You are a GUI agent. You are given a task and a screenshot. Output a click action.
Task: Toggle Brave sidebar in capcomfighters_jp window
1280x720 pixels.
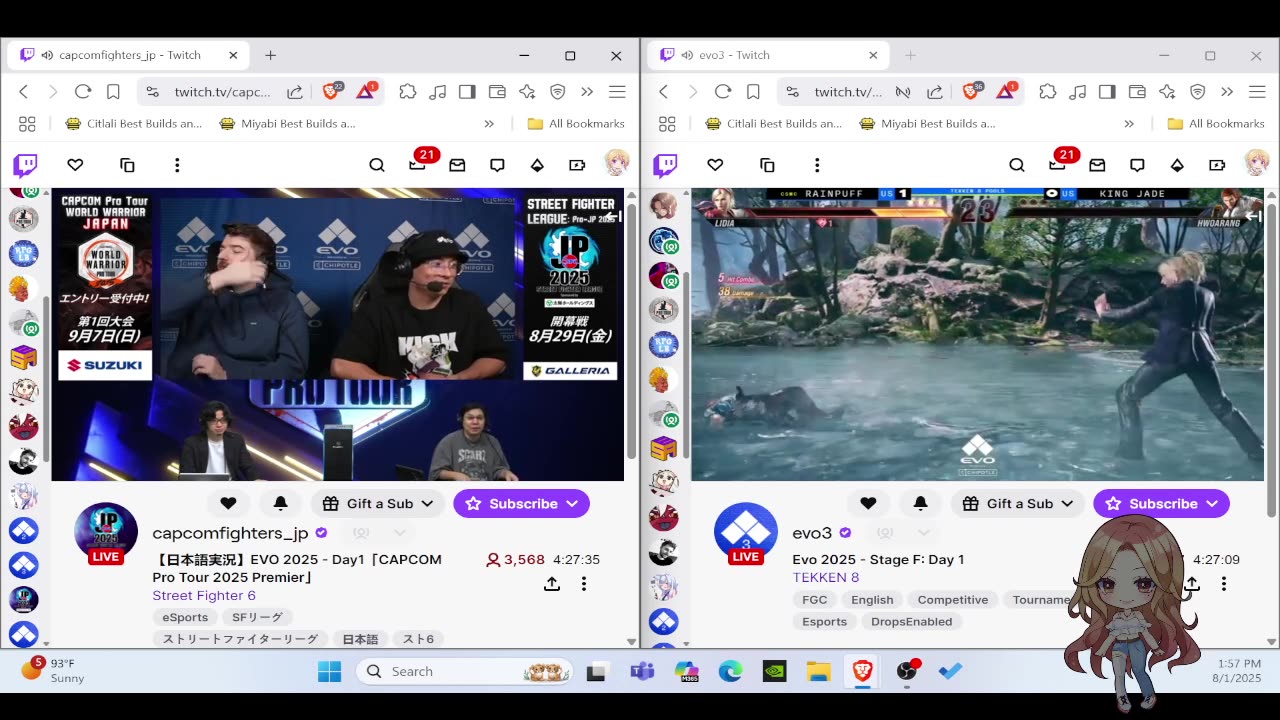(467, 92)
